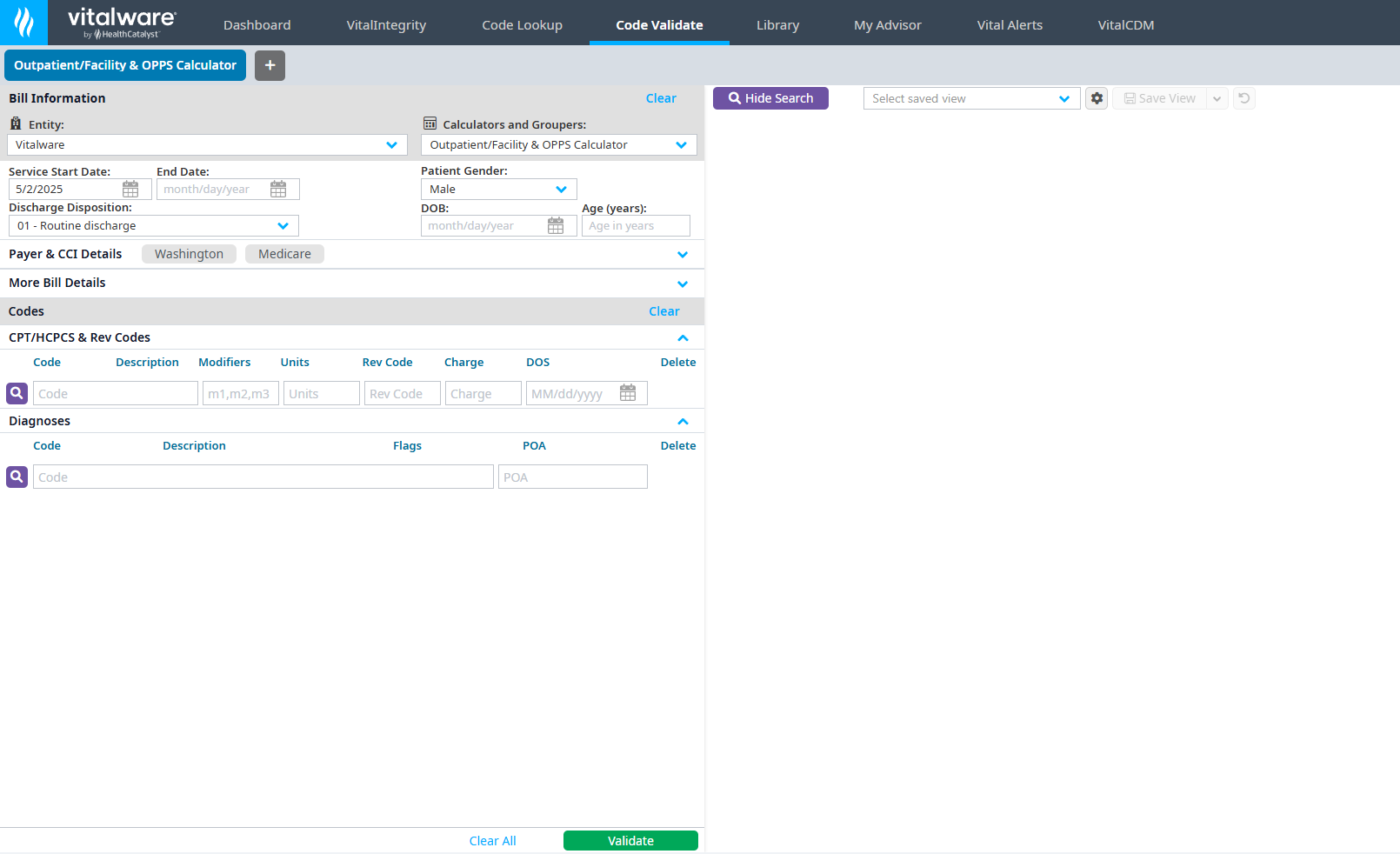The height and width of the screenshot is (854, 1400).
Task: Click the Clear All link
Action: (x=492, y=841)
